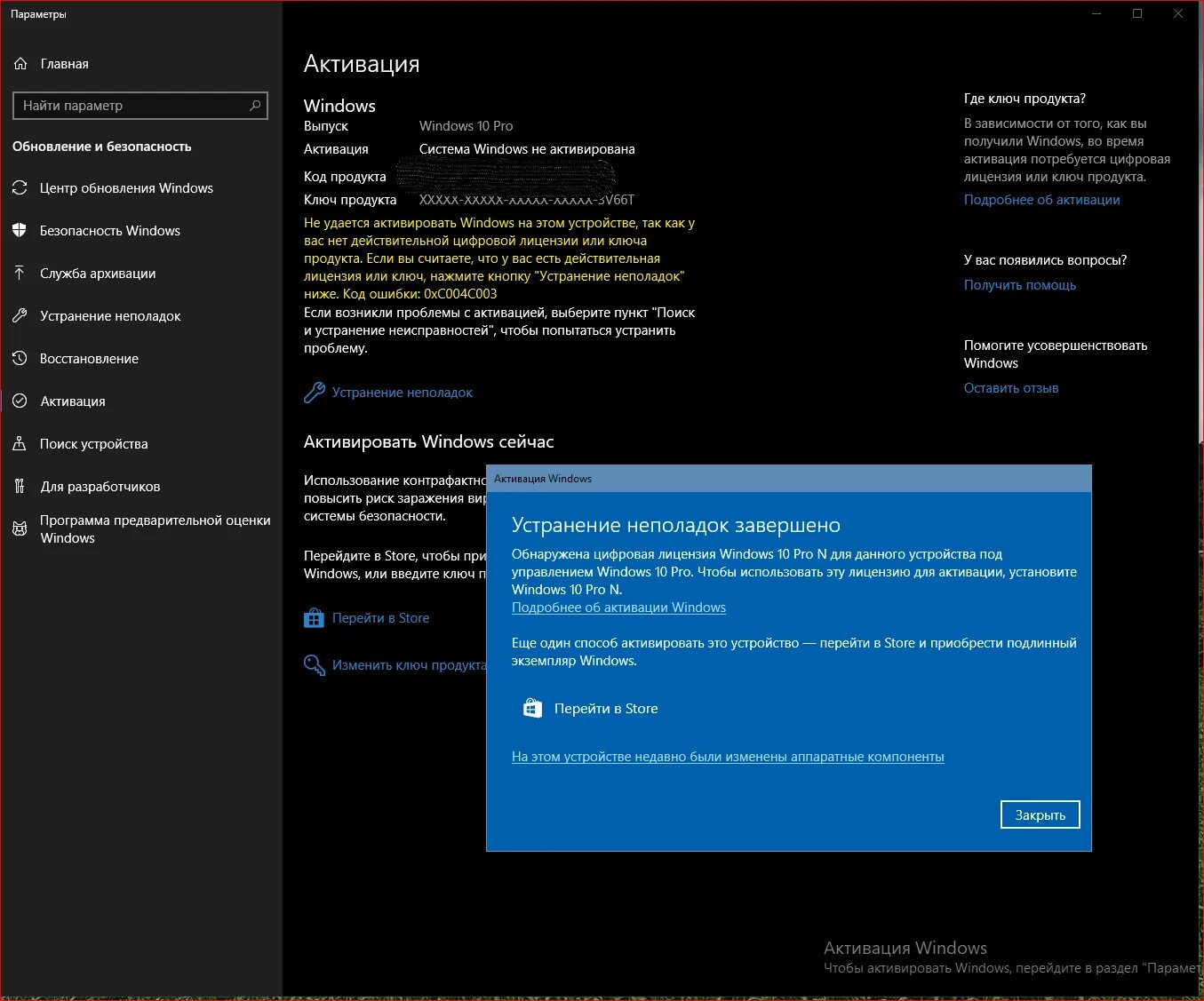The height and width of the screenshot is (1001, 1204).
Task: Click Получить помощь link
Action: point(1020,285)
